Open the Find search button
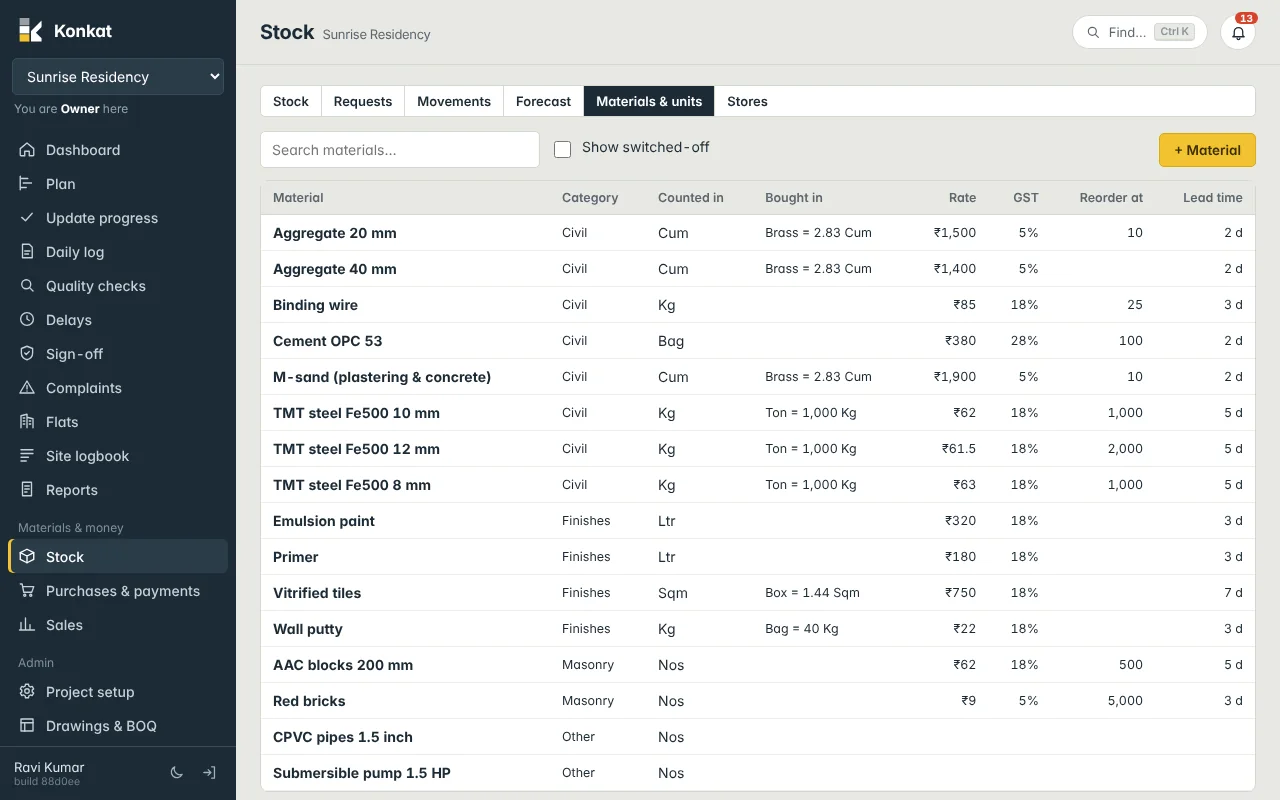 [x=1139, y=32]
